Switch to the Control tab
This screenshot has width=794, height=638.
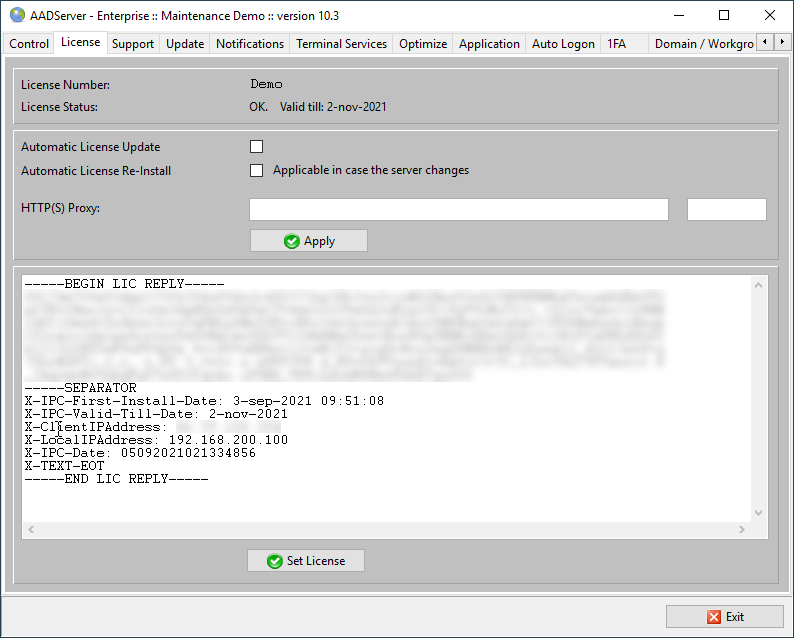click(29, 44)
